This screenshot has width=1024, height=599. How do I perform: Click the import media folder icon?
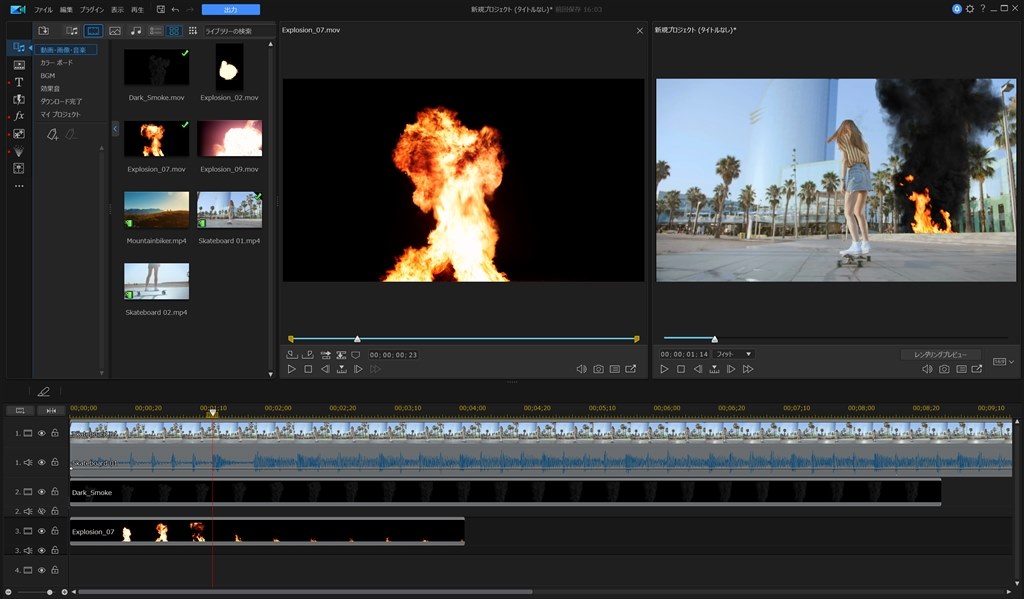click(x=44, y=31)
